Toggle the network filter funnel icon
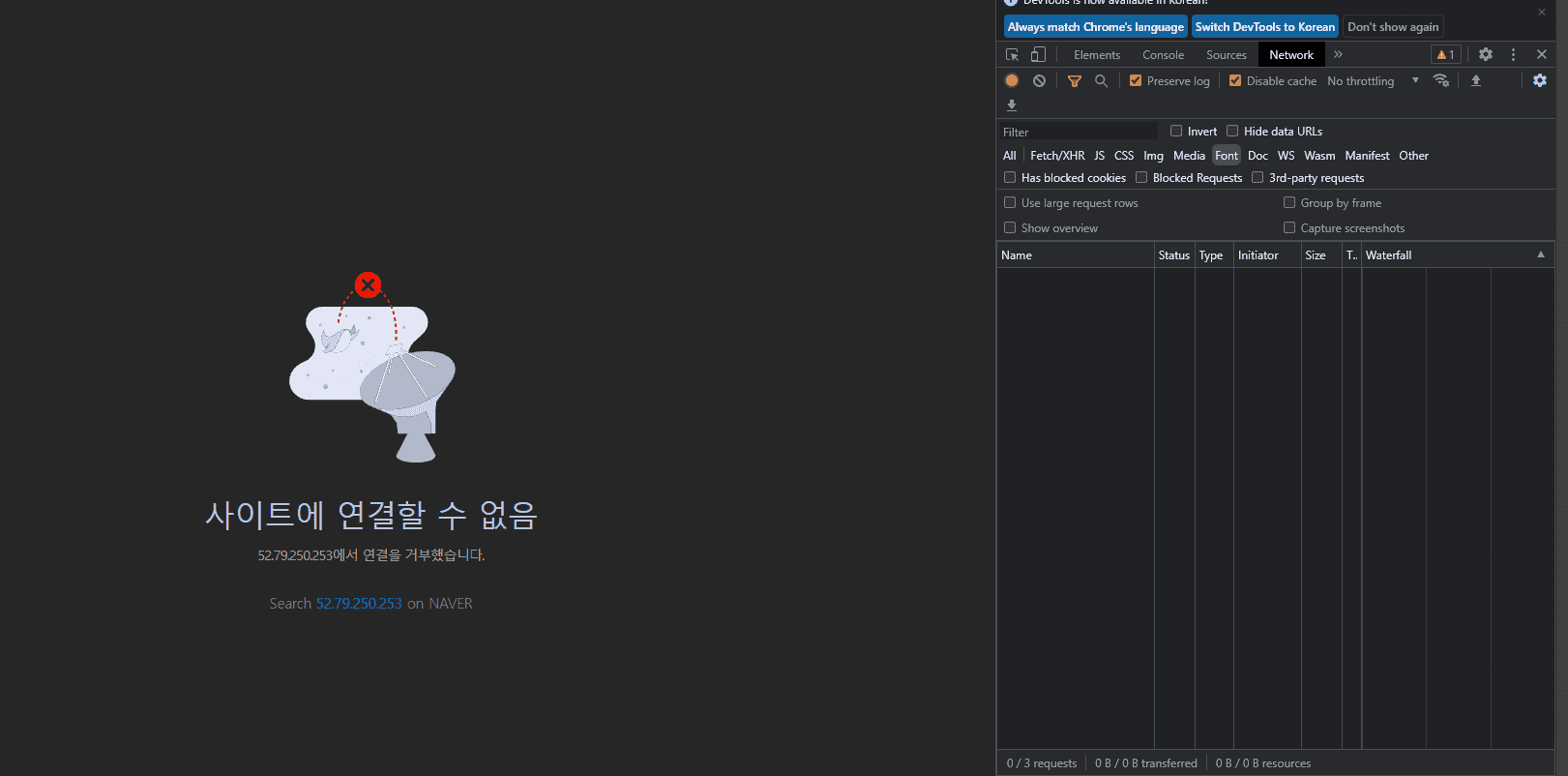The image size is (1568, 776). (x=1075, y=81)
